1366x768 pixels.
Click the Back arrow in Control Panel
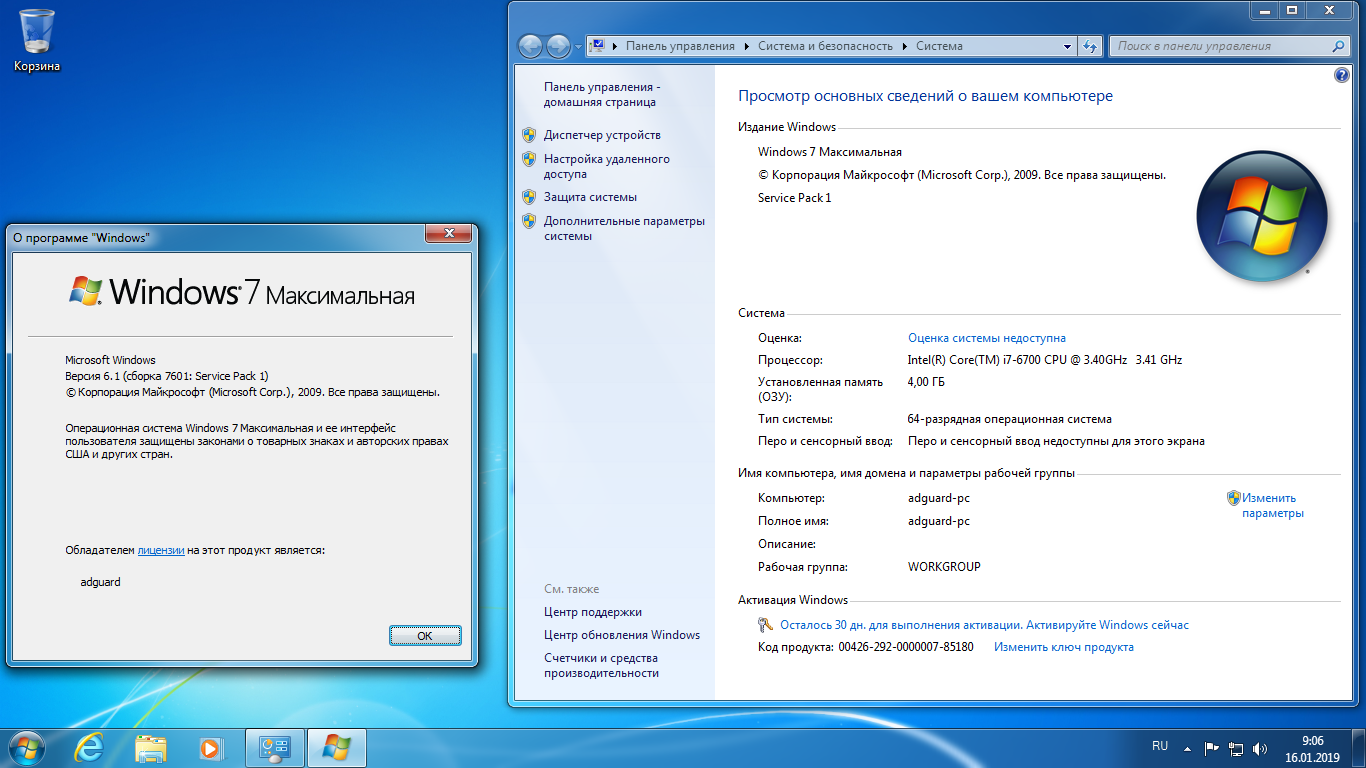pyautogui.click(x=530, y=46)
